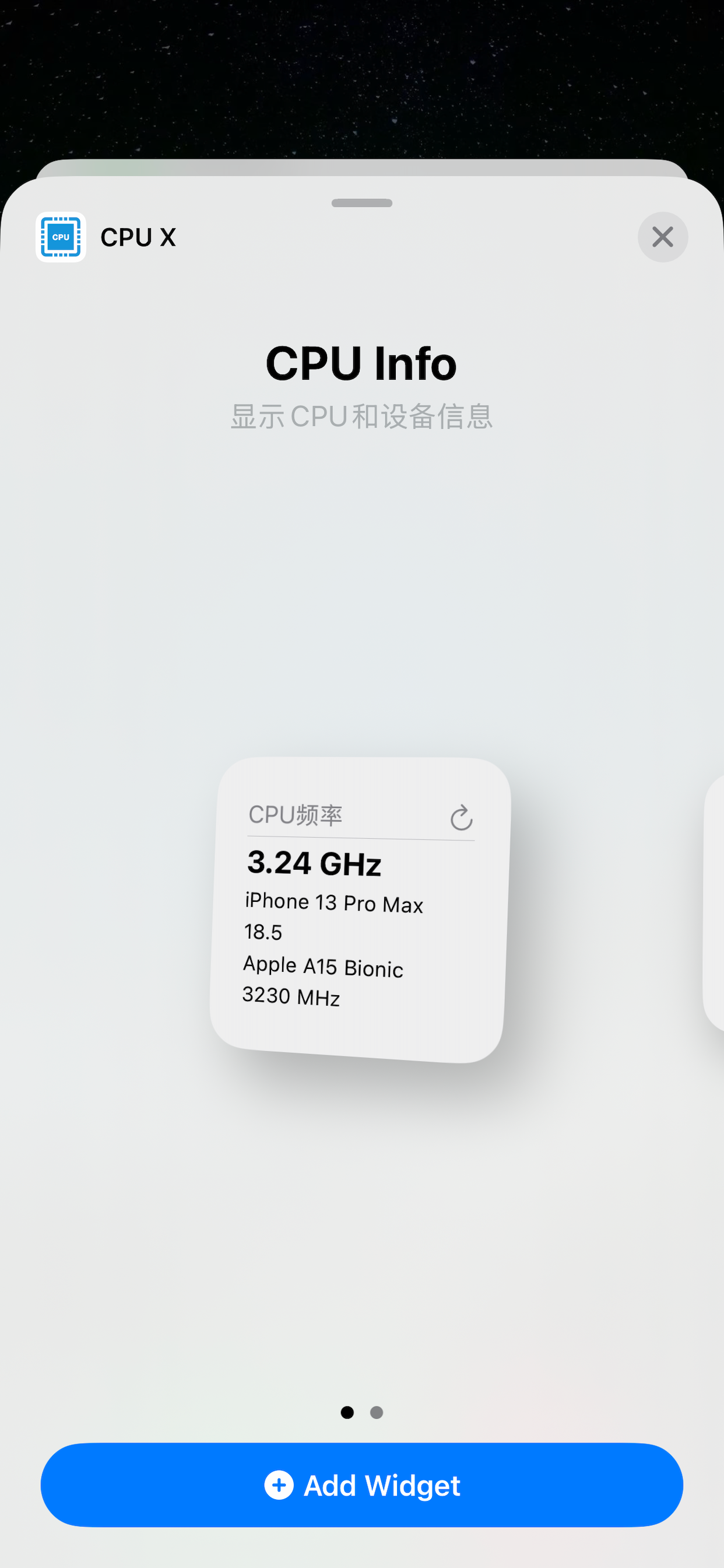Tap the refresh icon in the widget preview
The width and height of the screenshot is (724, 1568).
click(x=461, y=817)
